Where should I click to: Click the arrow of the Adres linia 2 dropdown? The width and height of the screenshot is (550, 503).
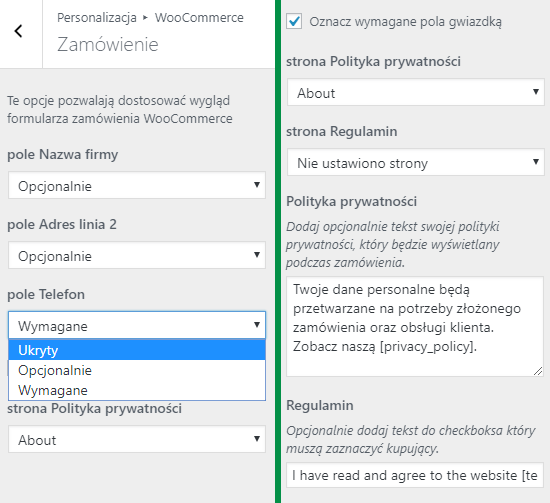[x=257, y=254]
